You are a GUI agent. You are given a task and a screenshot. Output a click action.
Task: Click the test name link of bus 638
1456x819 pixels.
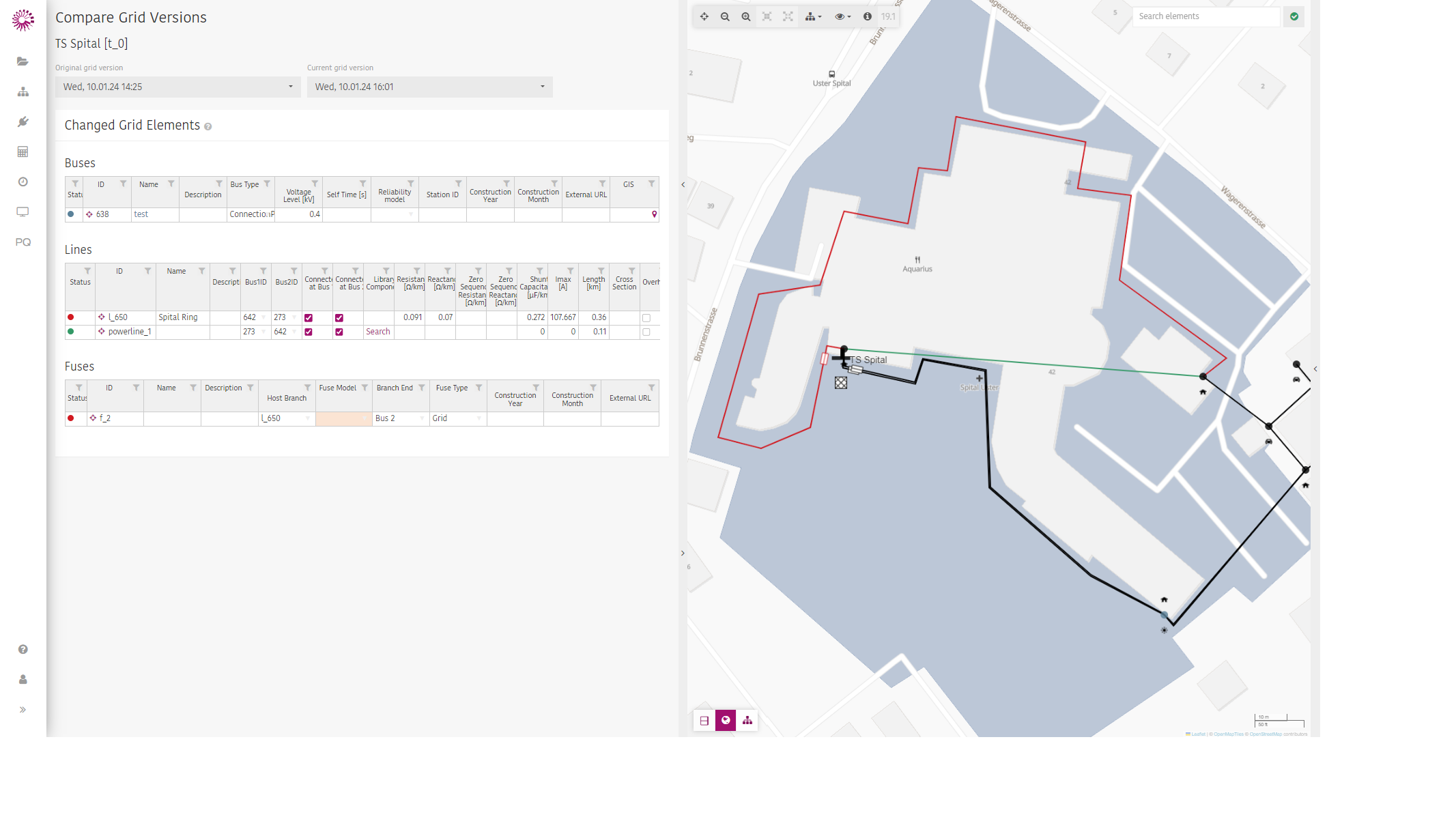pos(141,214)
